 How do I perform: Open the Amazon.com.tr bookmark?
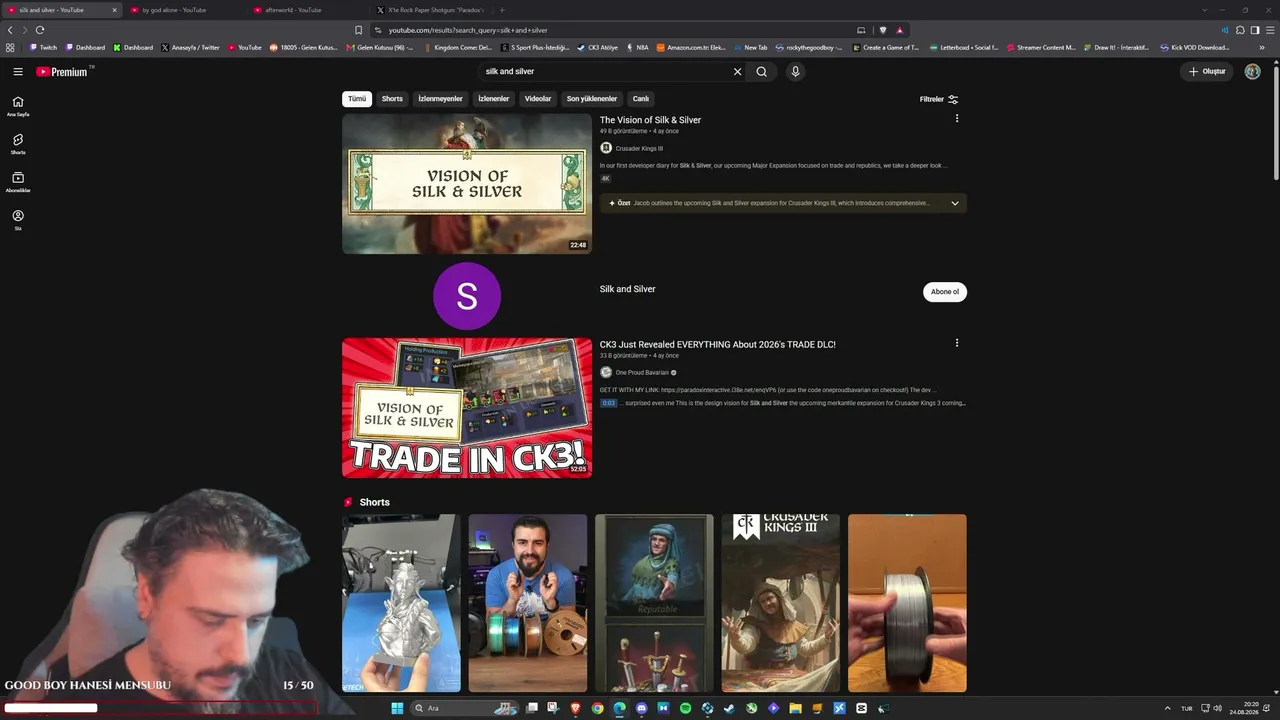(691, 47)
